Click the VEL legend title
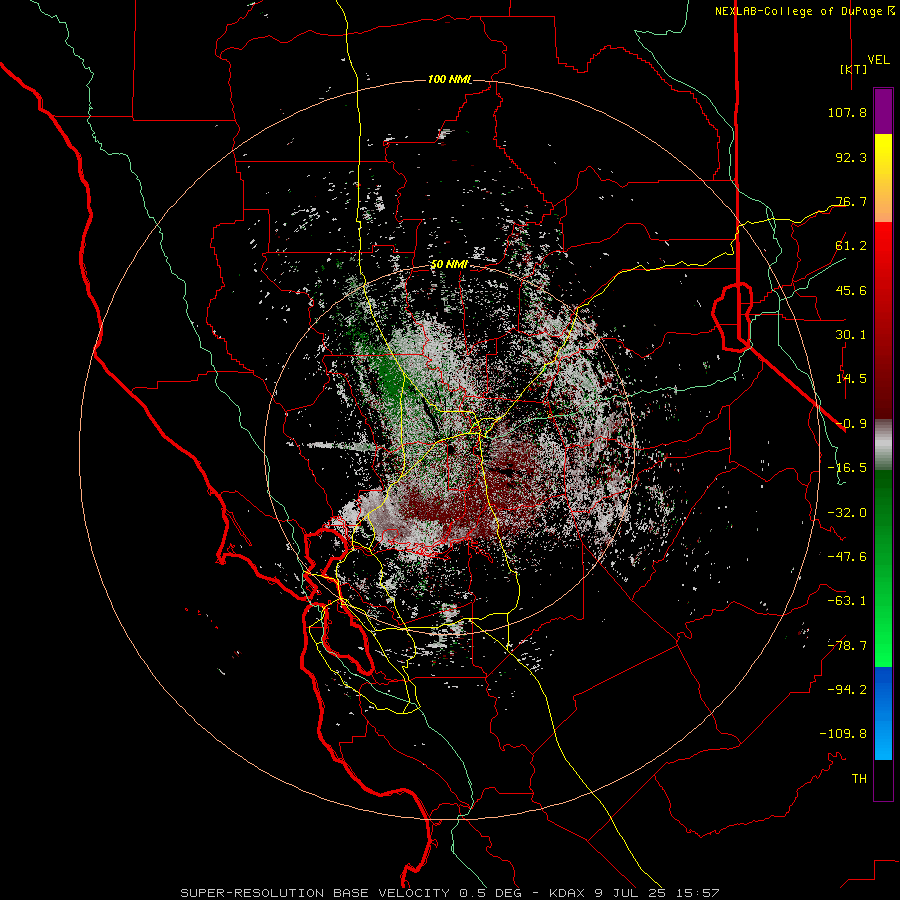Screen dimensions: 900x900 (x=878, y=60)
